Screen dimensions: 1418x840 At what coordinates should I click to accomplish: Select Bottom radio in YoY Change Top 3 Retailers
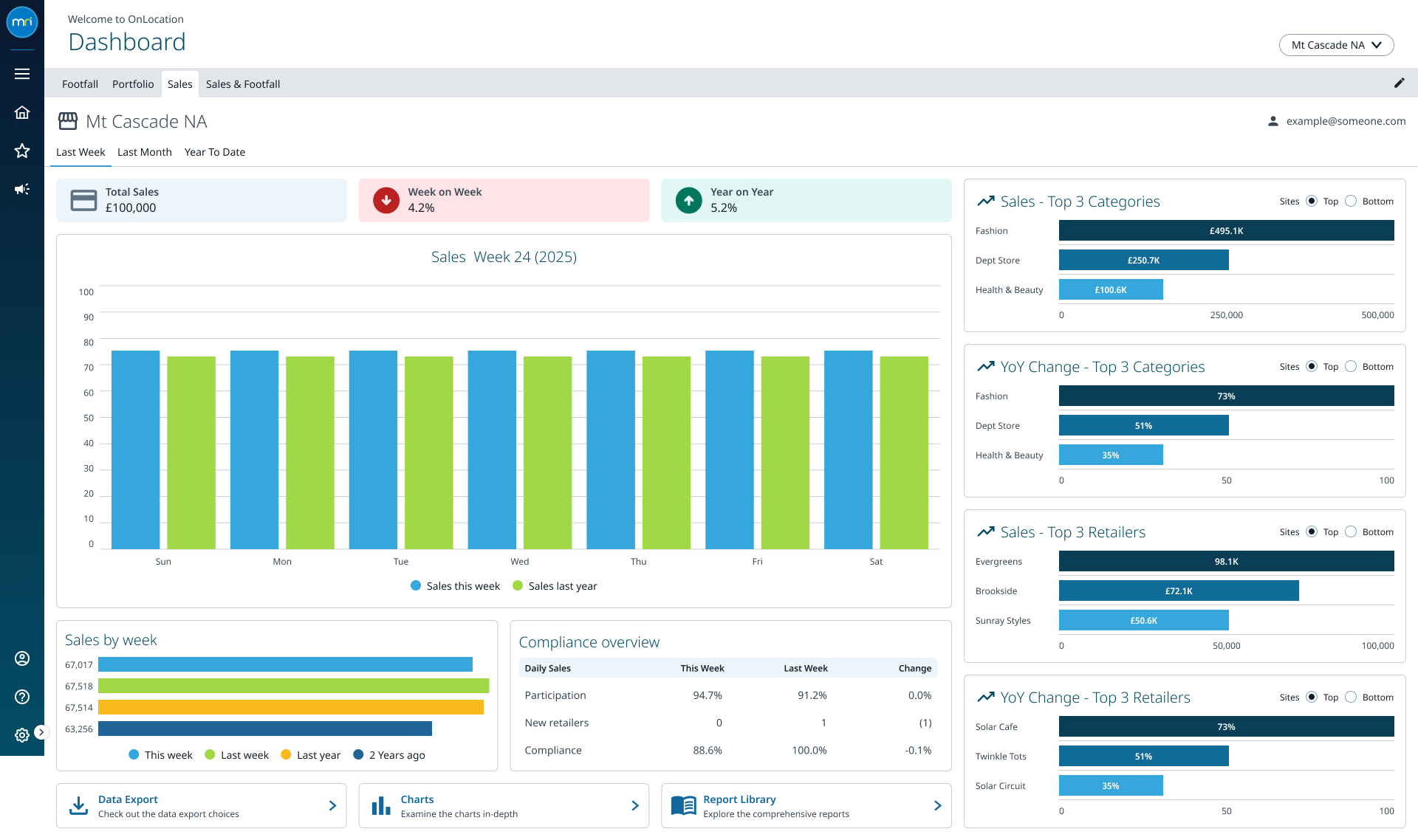1351,697
